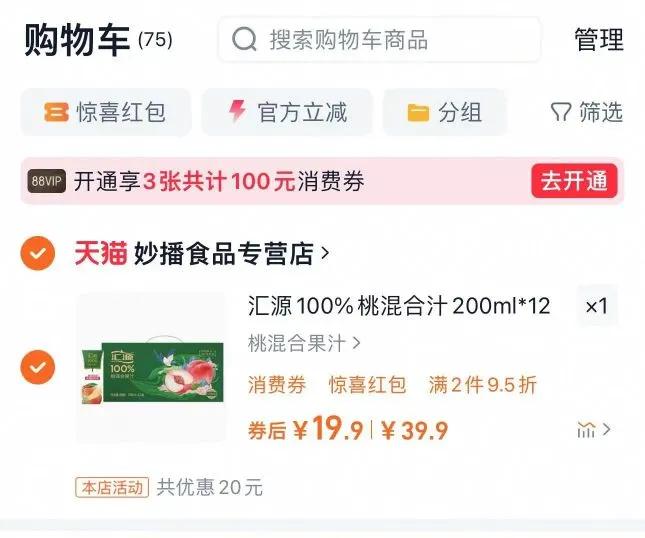645x538 pixels.
Task: Select the 分组 grouping tab
Action: (444, 112)
